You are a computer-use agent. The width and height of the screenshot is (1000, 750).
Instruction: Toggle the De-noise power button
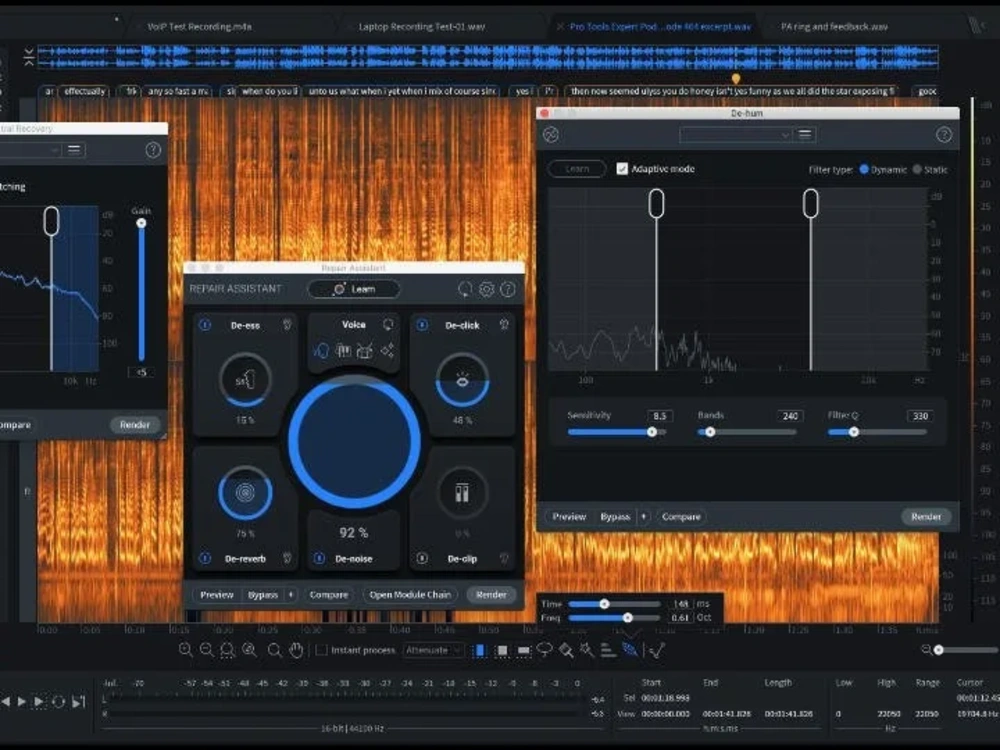tap(320, 558)
